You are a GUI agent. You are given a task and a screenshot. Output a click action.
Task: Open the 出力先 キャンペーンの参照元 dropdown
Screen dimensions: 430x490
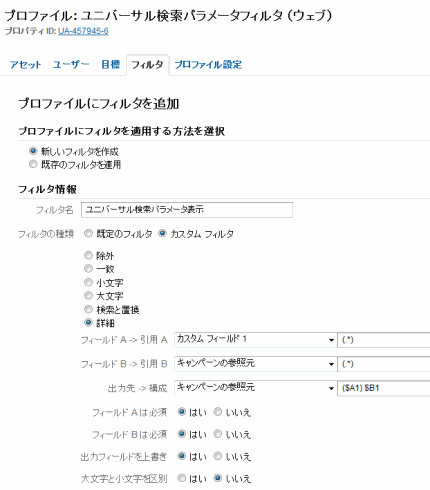pos(255,388)
